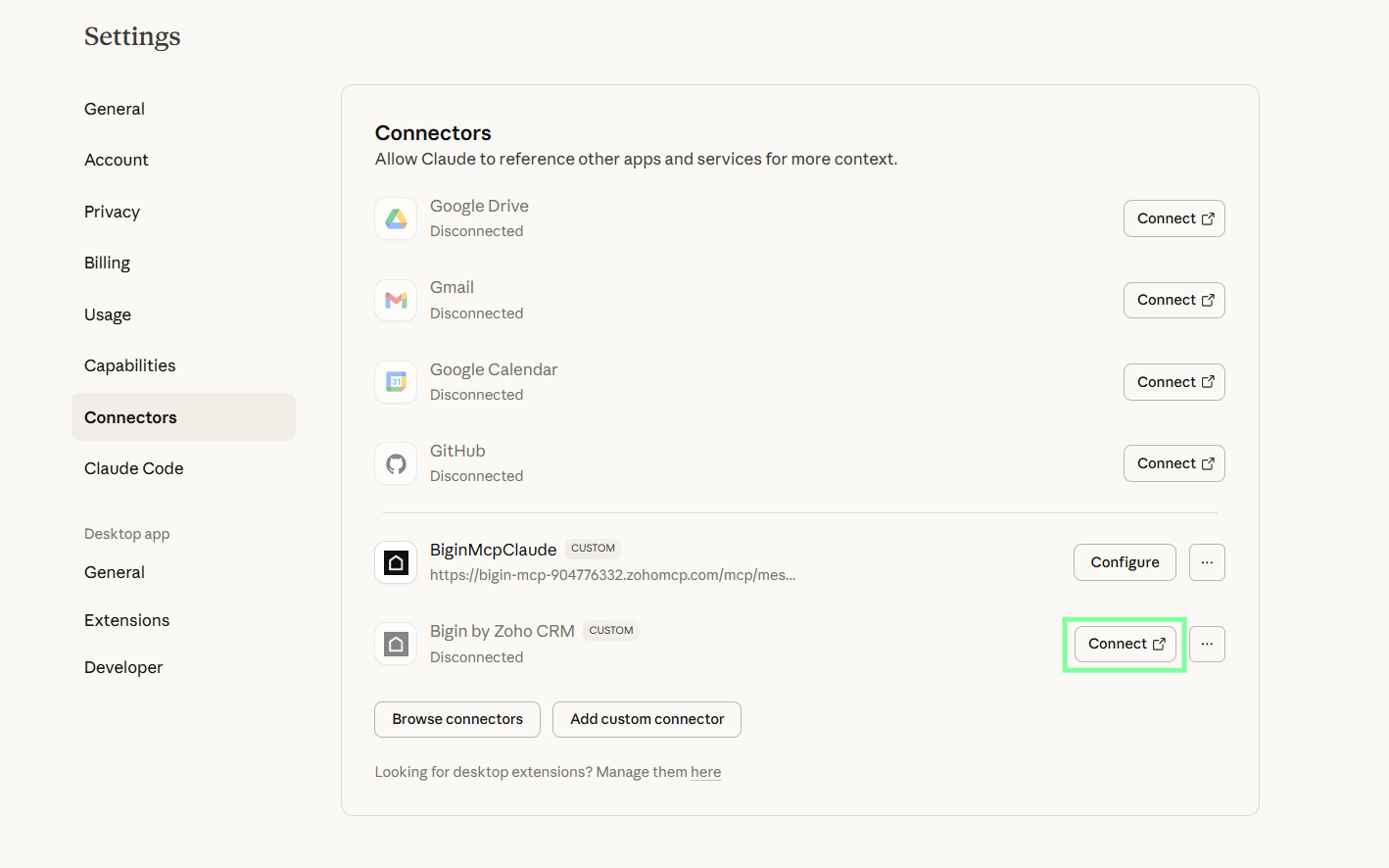The height and width of the screenshot is (868, 1389).
Task: Click the Gmail envelope icon
Action: pyautogui.click(x=396, y=301)
